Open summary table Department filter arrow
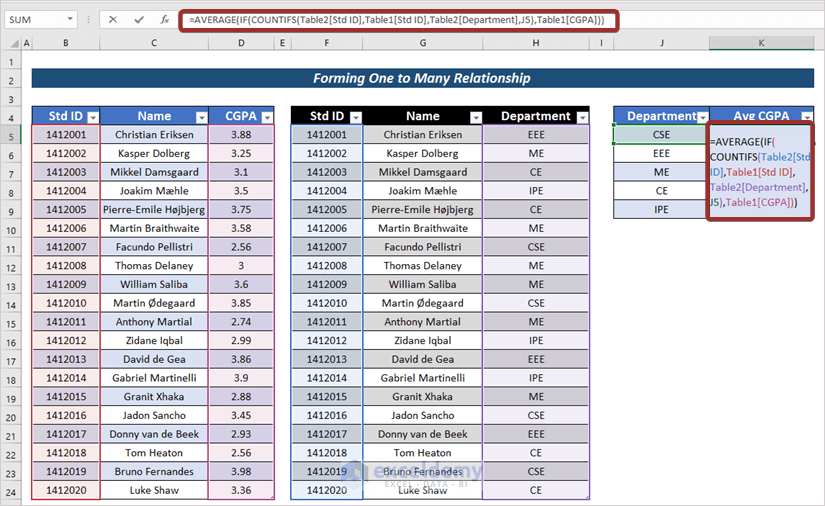The image size is (825, 506). pyautogui.click(x=702, y=117)
